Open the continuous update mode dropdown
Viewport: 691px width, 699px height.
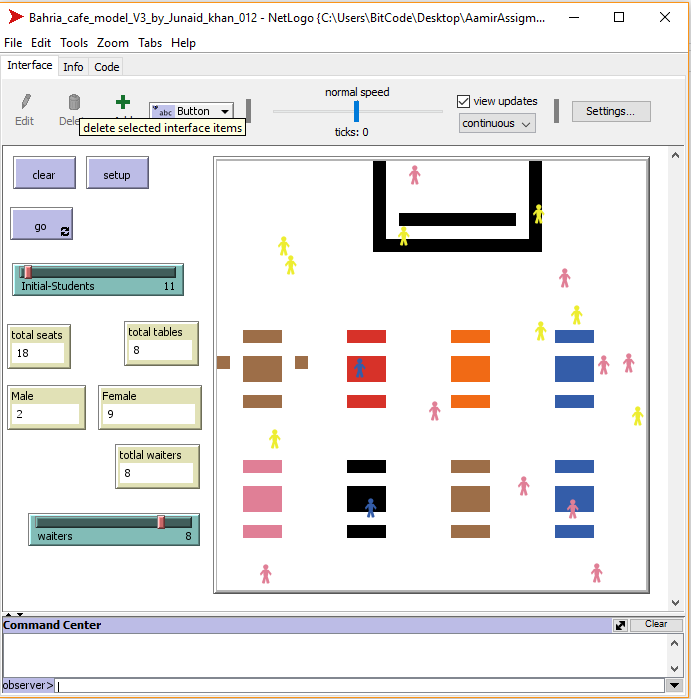tap(497, 123)
